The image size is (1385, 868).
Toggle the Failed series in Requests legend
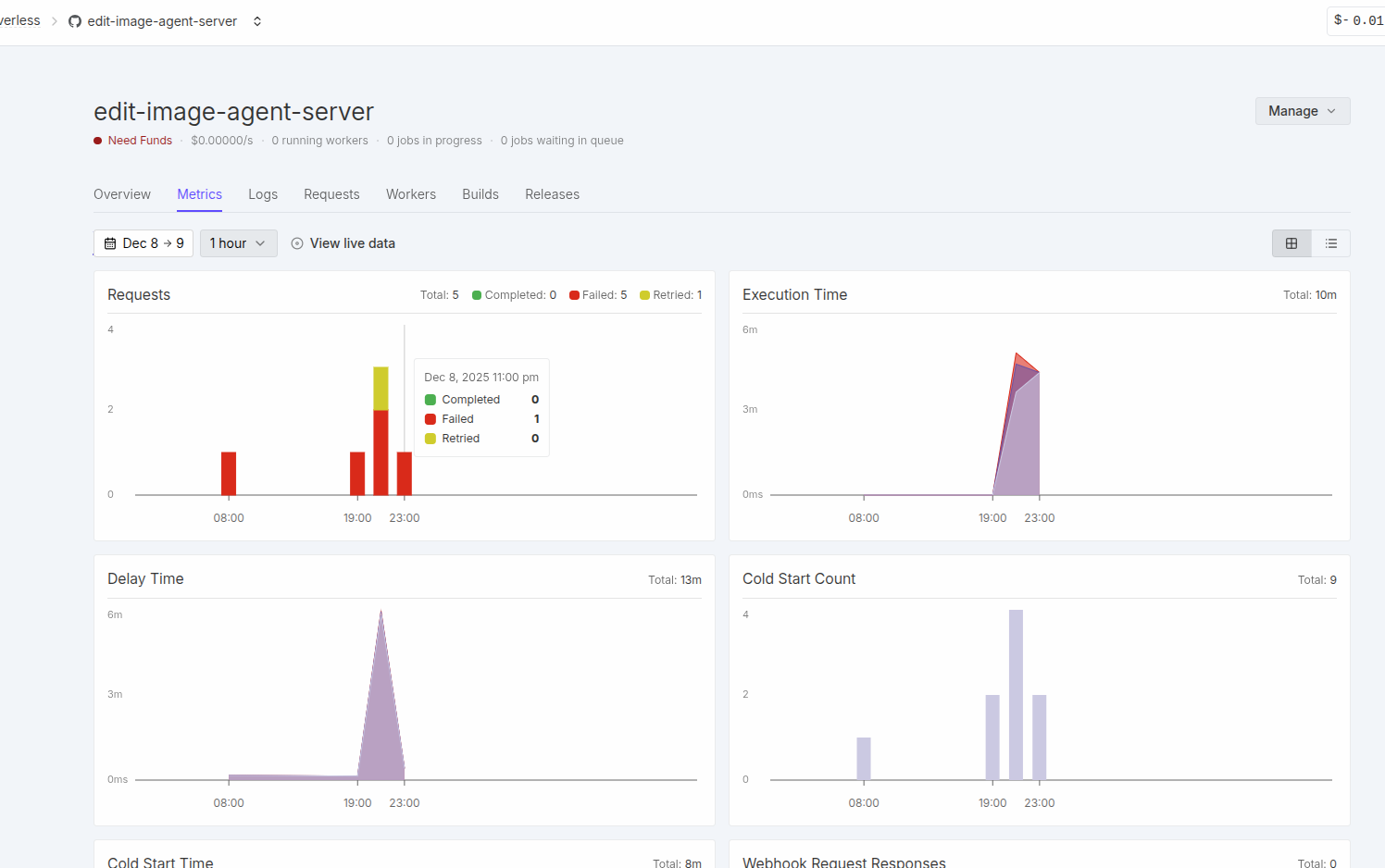coord(598,295)
